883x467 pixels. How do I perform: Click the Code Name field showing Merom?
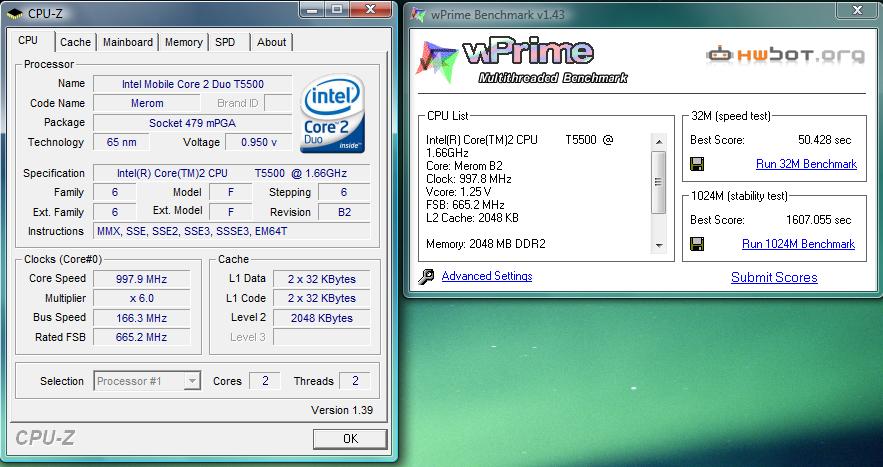[147, 103]
